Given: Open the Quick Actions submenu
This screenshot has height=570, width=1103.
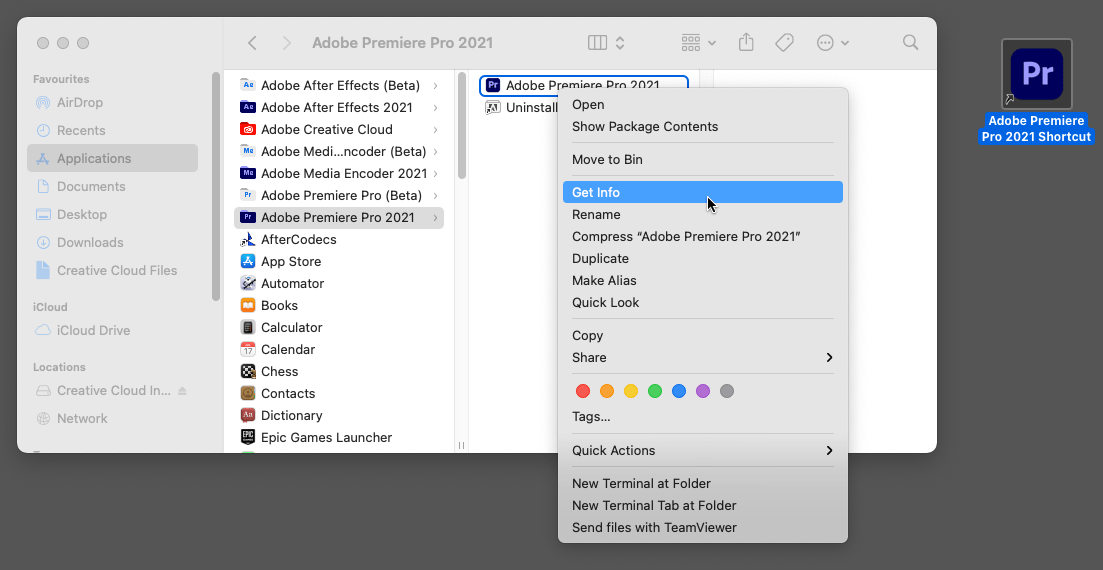Looking at the screenshot, I should click(x=703, y=450).
